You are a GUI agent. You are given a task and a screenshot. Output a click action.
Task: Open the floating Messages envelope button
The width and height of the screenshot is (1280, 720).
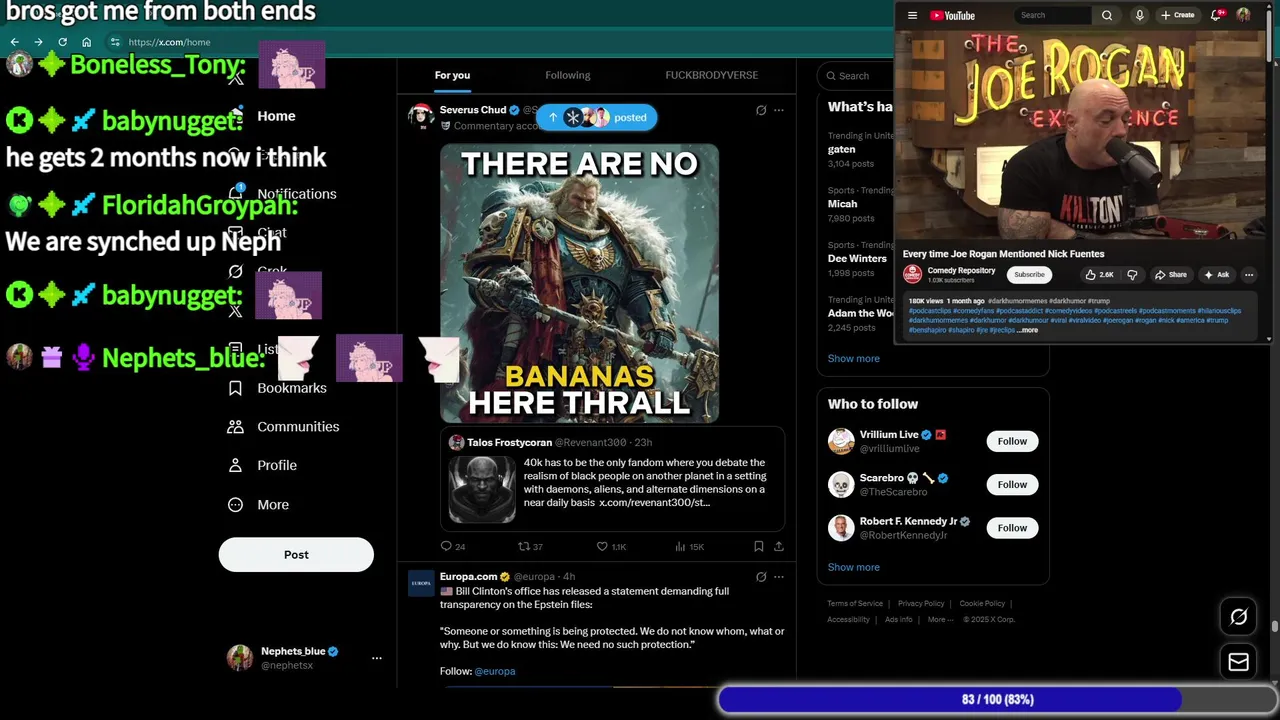1238,662
